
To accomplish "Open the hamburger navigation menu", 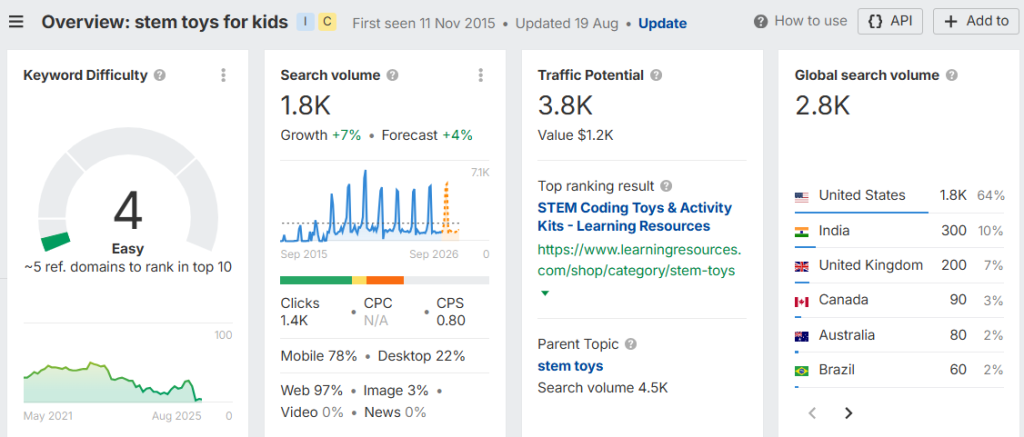I will pyautogui.click(x=16, y=21).
